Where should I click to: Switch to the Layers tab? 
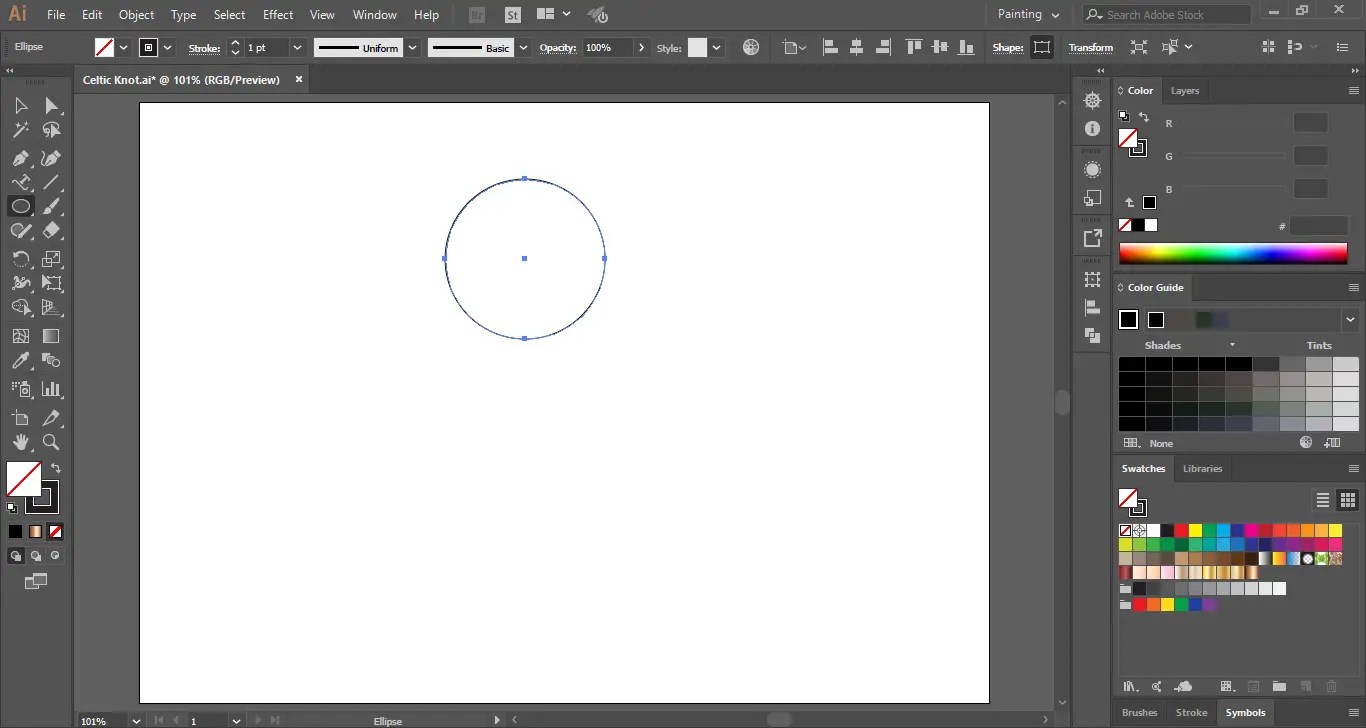1185,90
